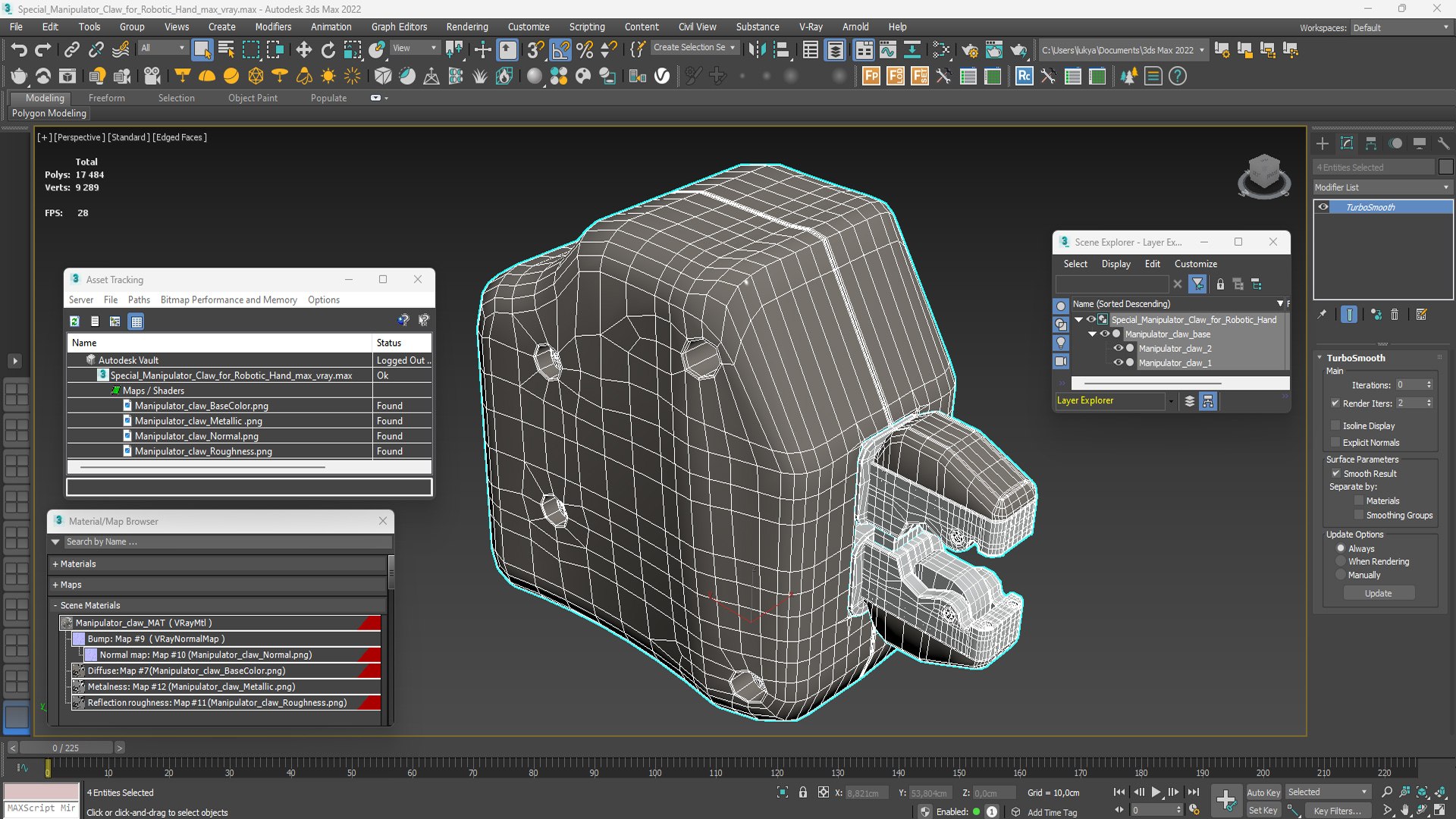Hide Manipulator_claw_2 with its eye icon
The width and height of the screenshot is (1456, 819).
[1118, 348]
